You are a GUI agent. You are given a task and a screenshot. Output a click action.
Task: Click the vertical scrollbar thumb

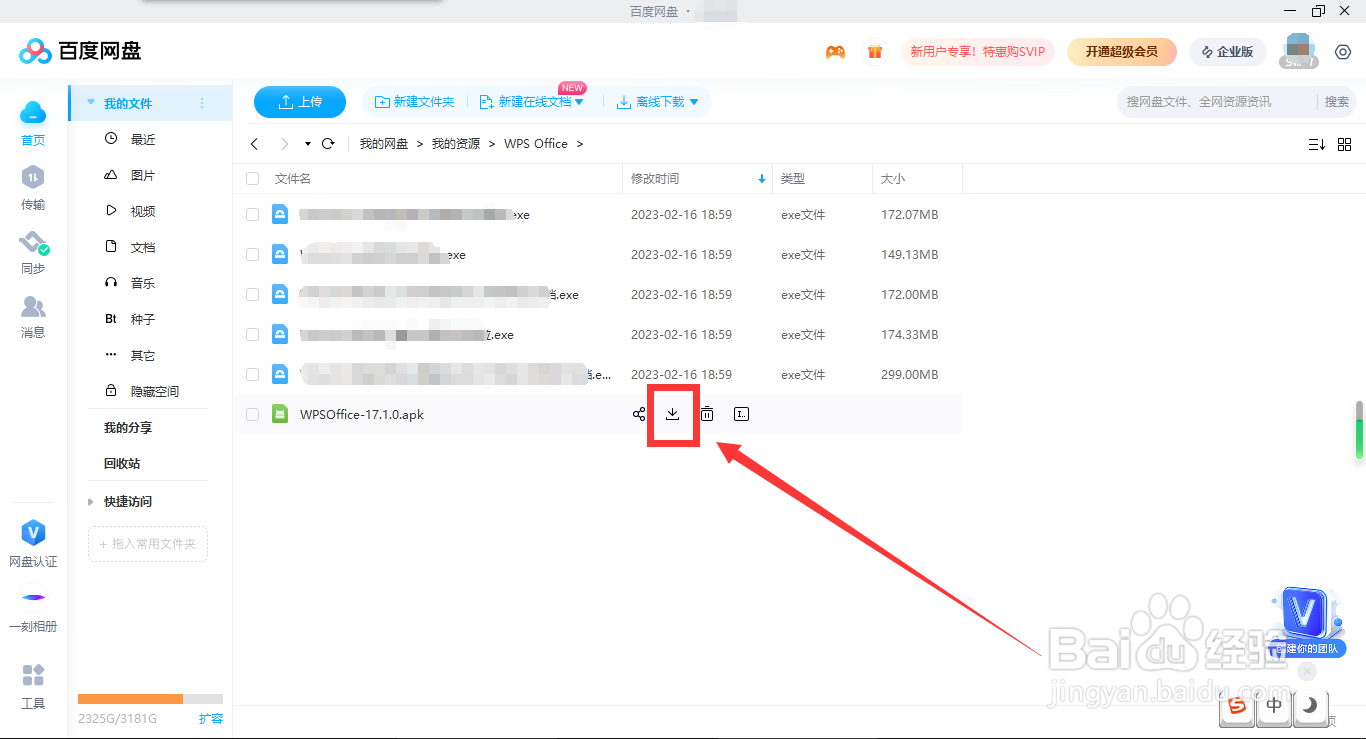pos(1359,431)
